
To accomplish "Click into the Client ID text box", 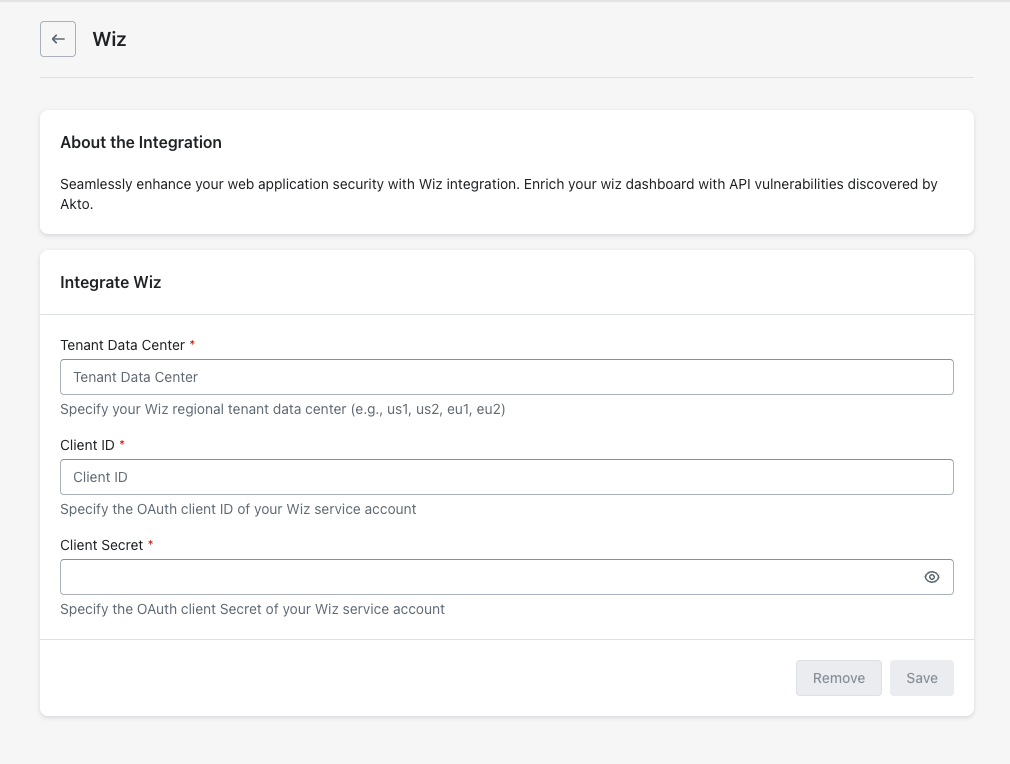I will click(507, 477).
